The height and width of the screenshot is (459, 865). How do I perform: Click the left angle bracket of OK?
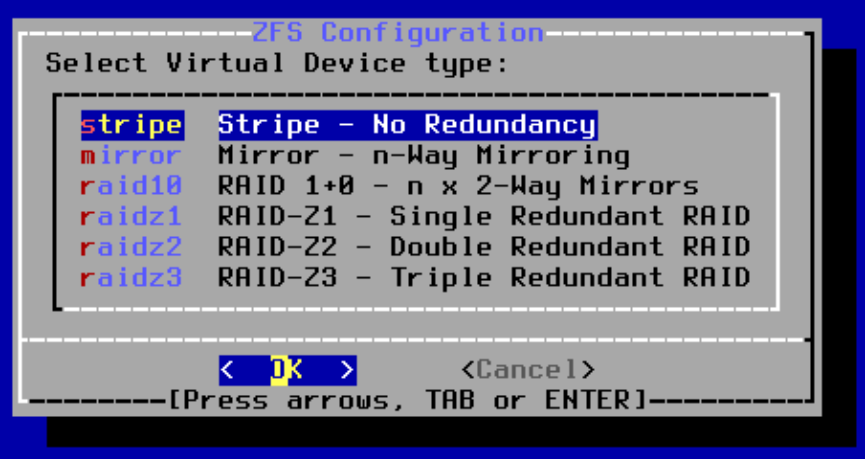click(x=228, y=370)
